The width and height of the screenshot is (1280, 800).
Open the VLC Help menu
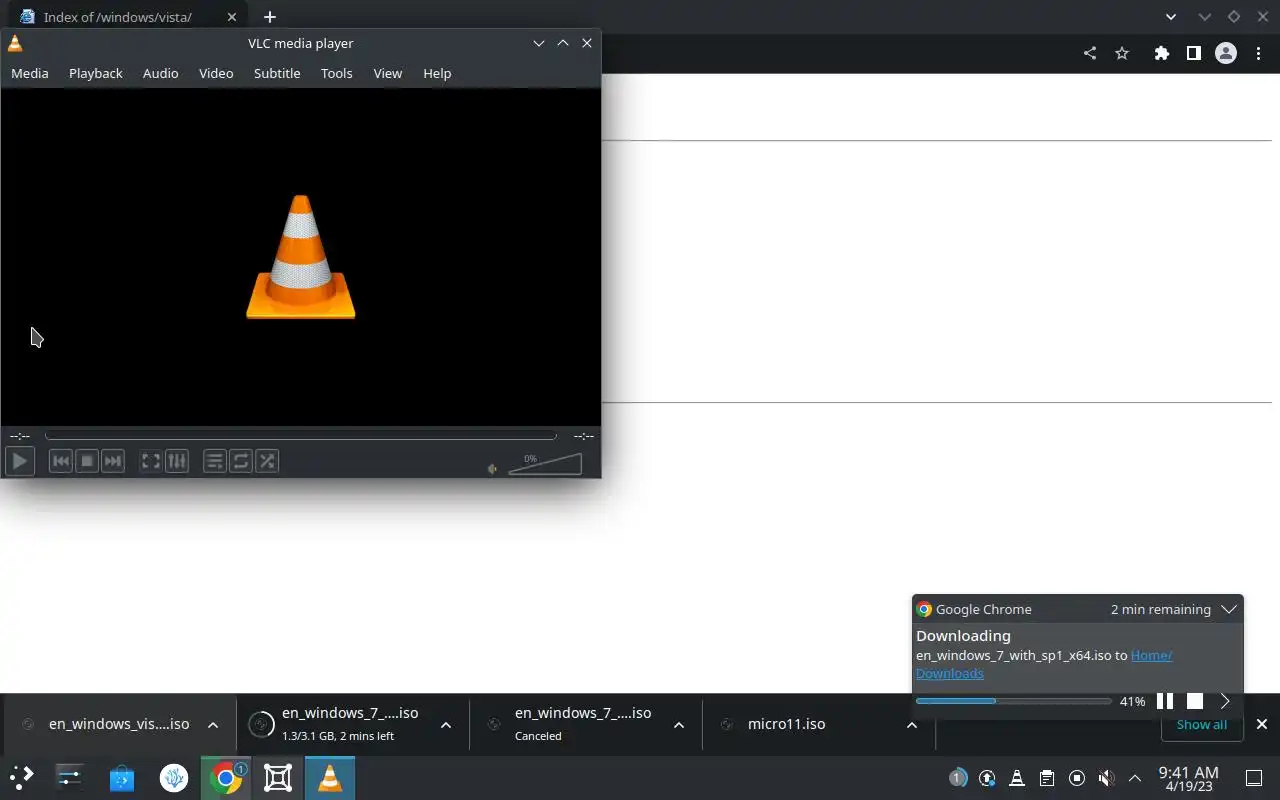[437, 73]
